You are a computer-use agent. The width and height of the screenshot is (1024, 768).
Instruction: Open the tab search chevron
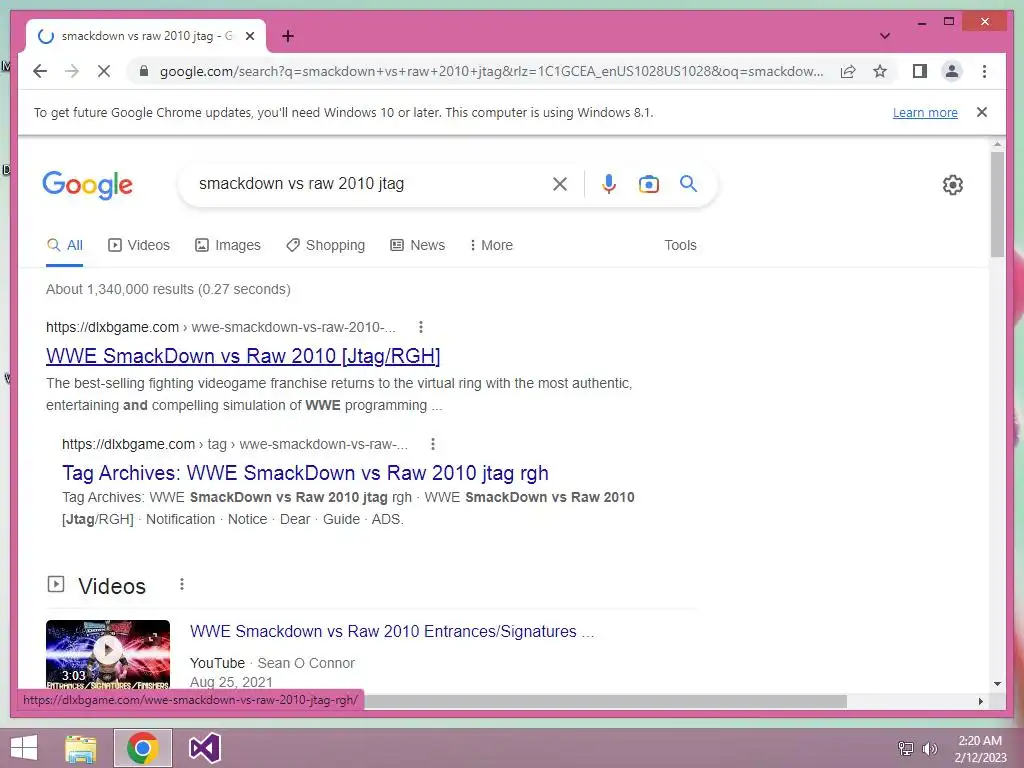[884, 36]
